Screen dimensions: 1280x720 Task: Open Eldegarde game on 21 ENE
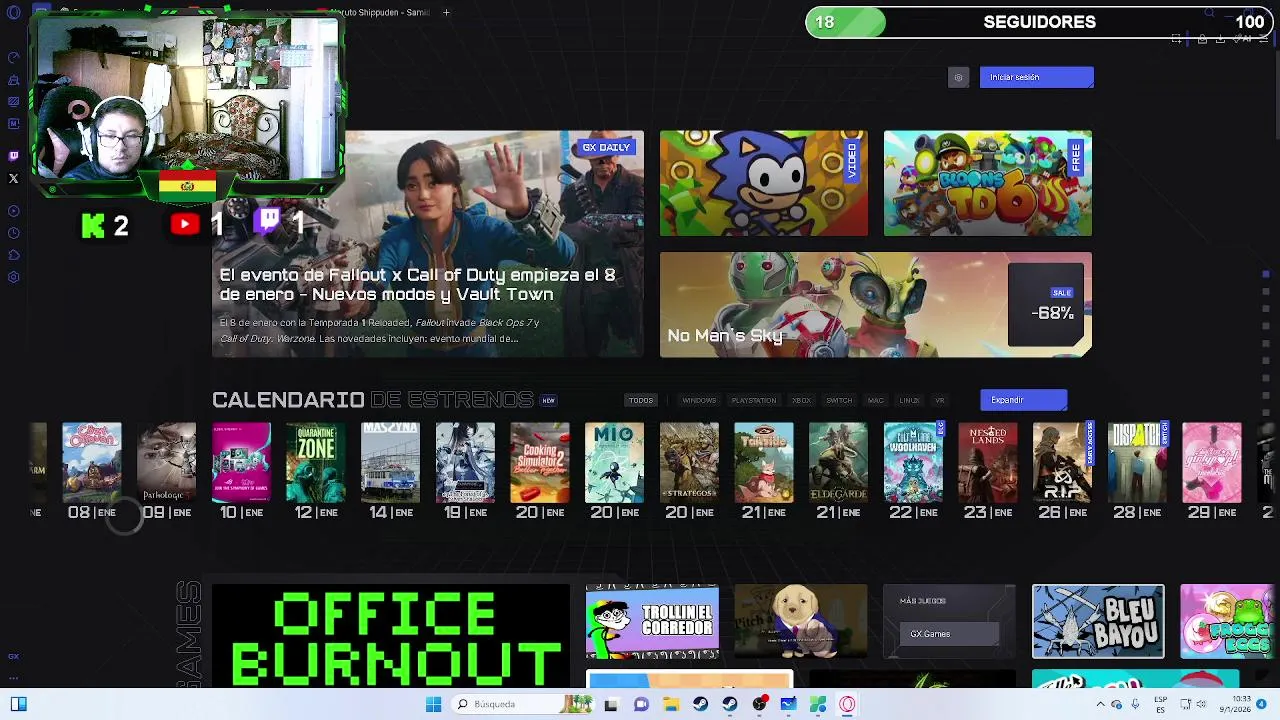(838, 463)
